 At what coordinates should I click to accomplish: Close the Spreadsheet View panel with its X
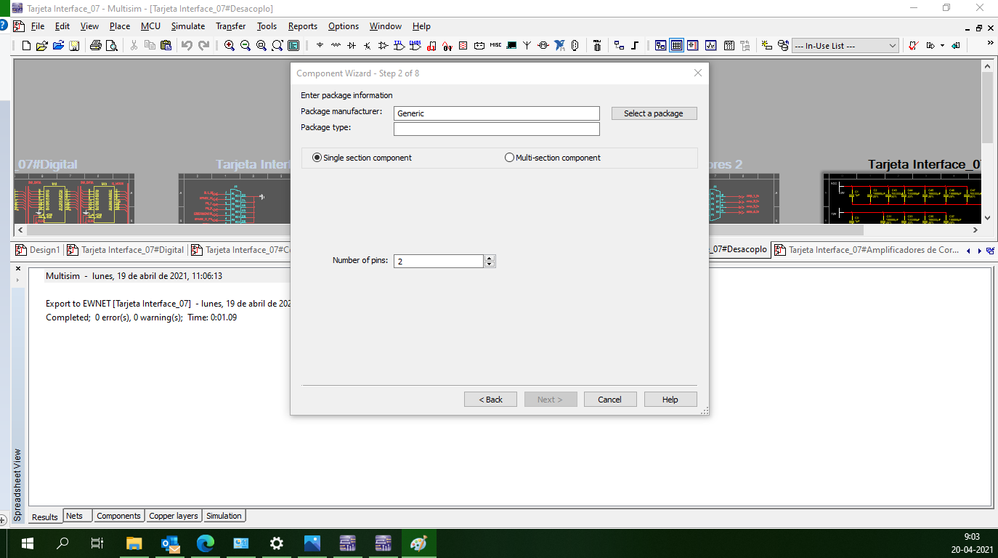(18, 269)
